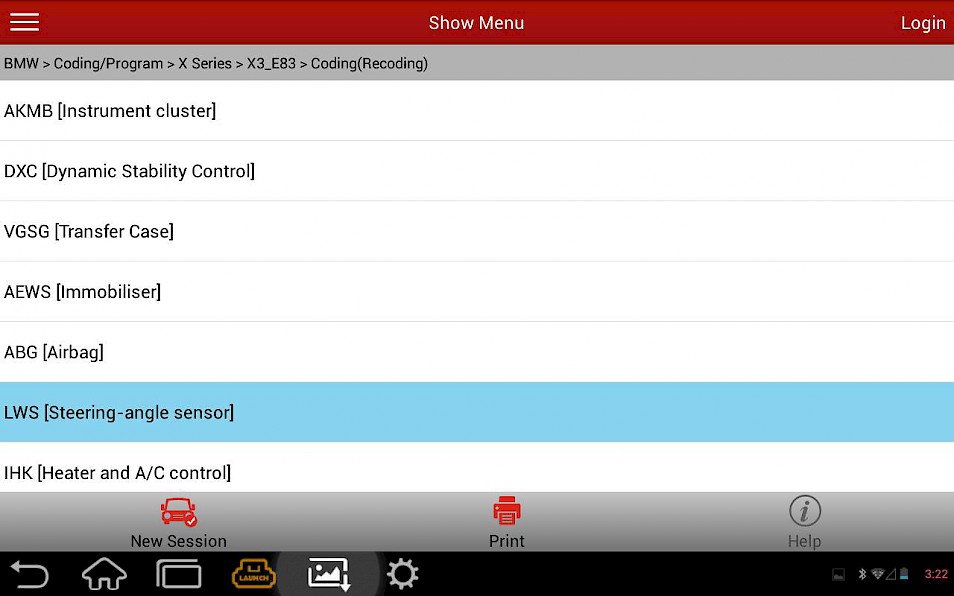Viewport: 954px width, 596px height.
Task: Pick ABG [Airbag] from list
Action: [x=477, y=352]
